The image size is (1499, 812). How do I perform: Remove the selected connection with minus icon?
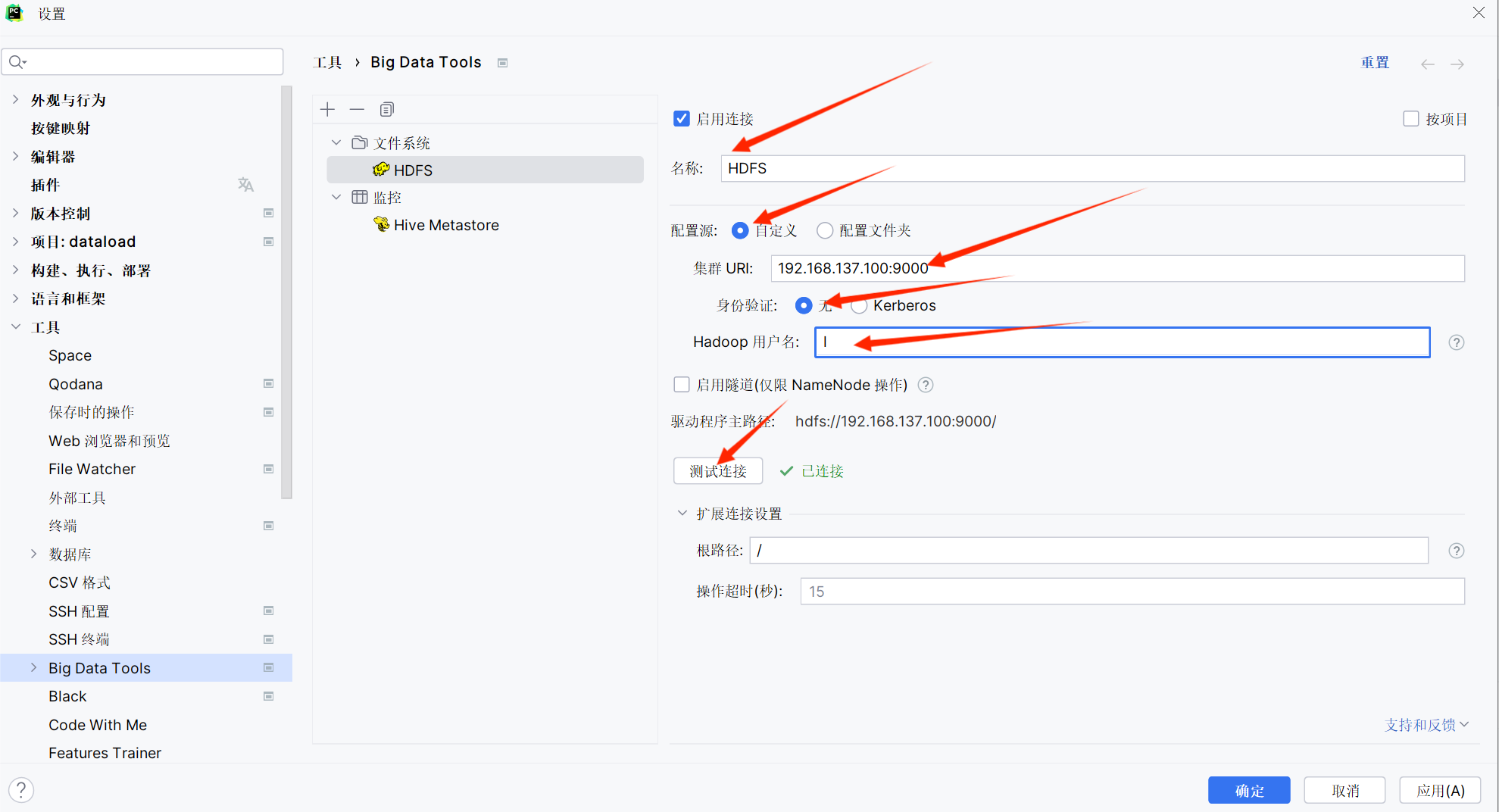pyautogui.click(x=357, y=108)
